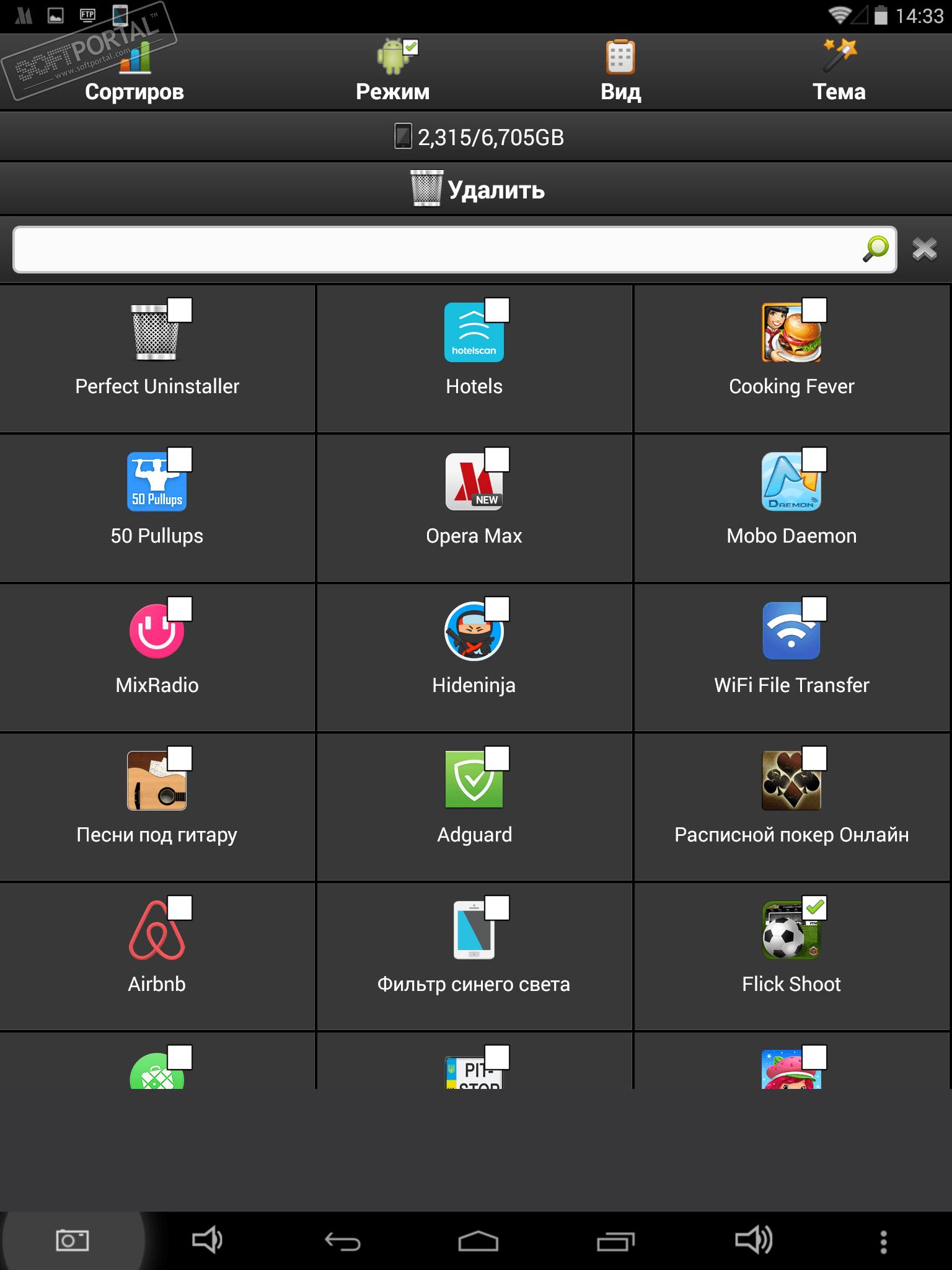This screenshot has width=952, height=1270.
Task: Check the Opera Max checkbox
Action: [497, 460]
